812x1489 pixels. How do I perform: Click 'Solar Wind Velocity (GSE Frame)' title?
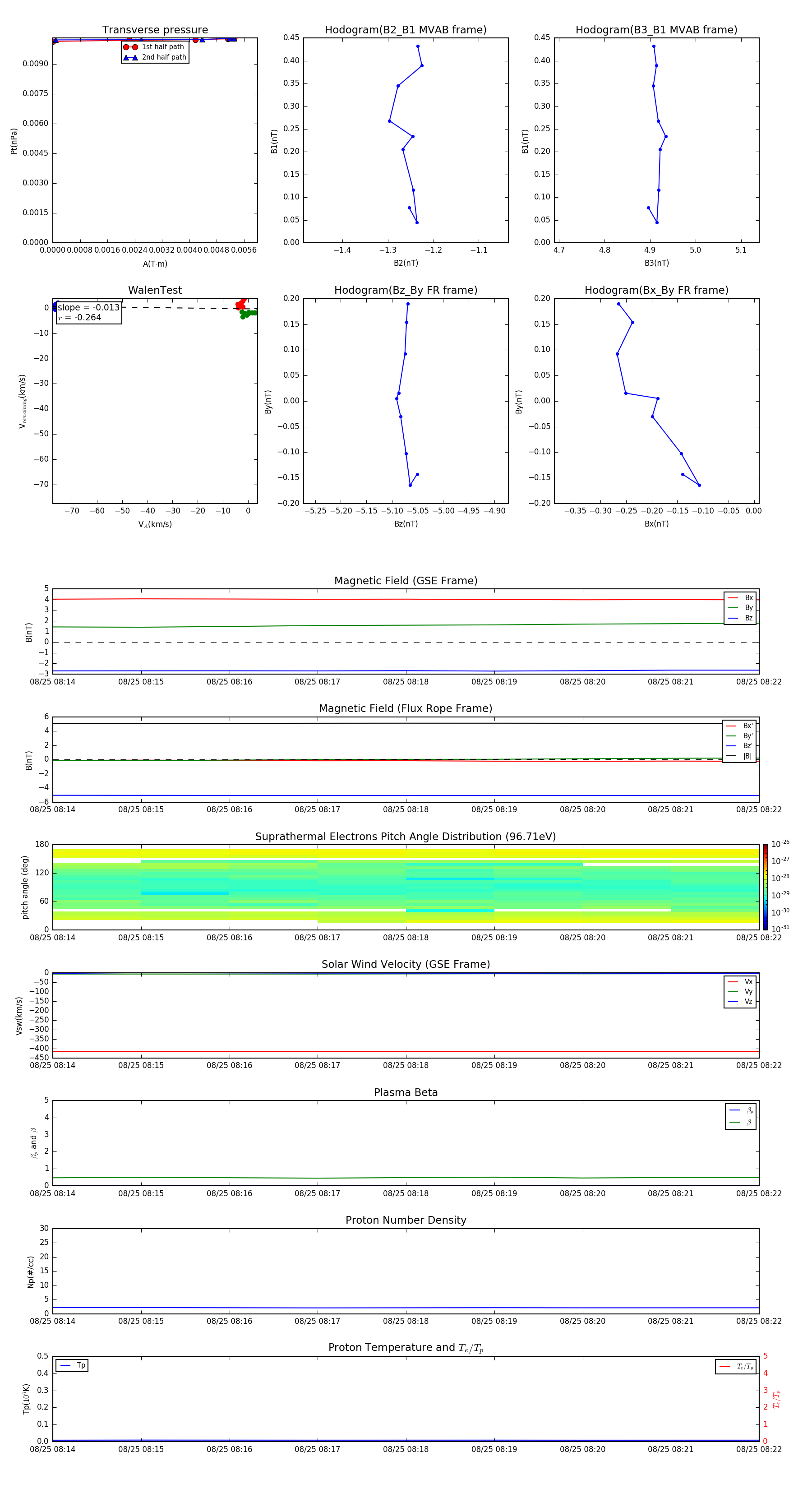(x=406, y=964)
